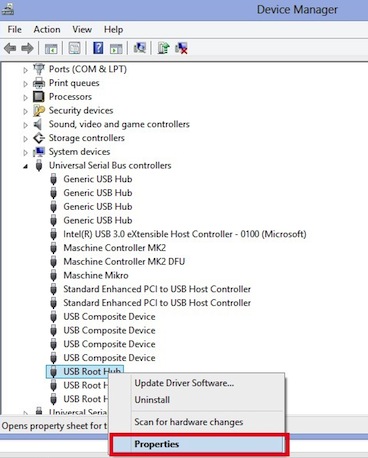Viewport: 368px width, 458px height.
Task: Toggle the Show/Hide Action Pane toolbar icon
Action: point(116,49)
